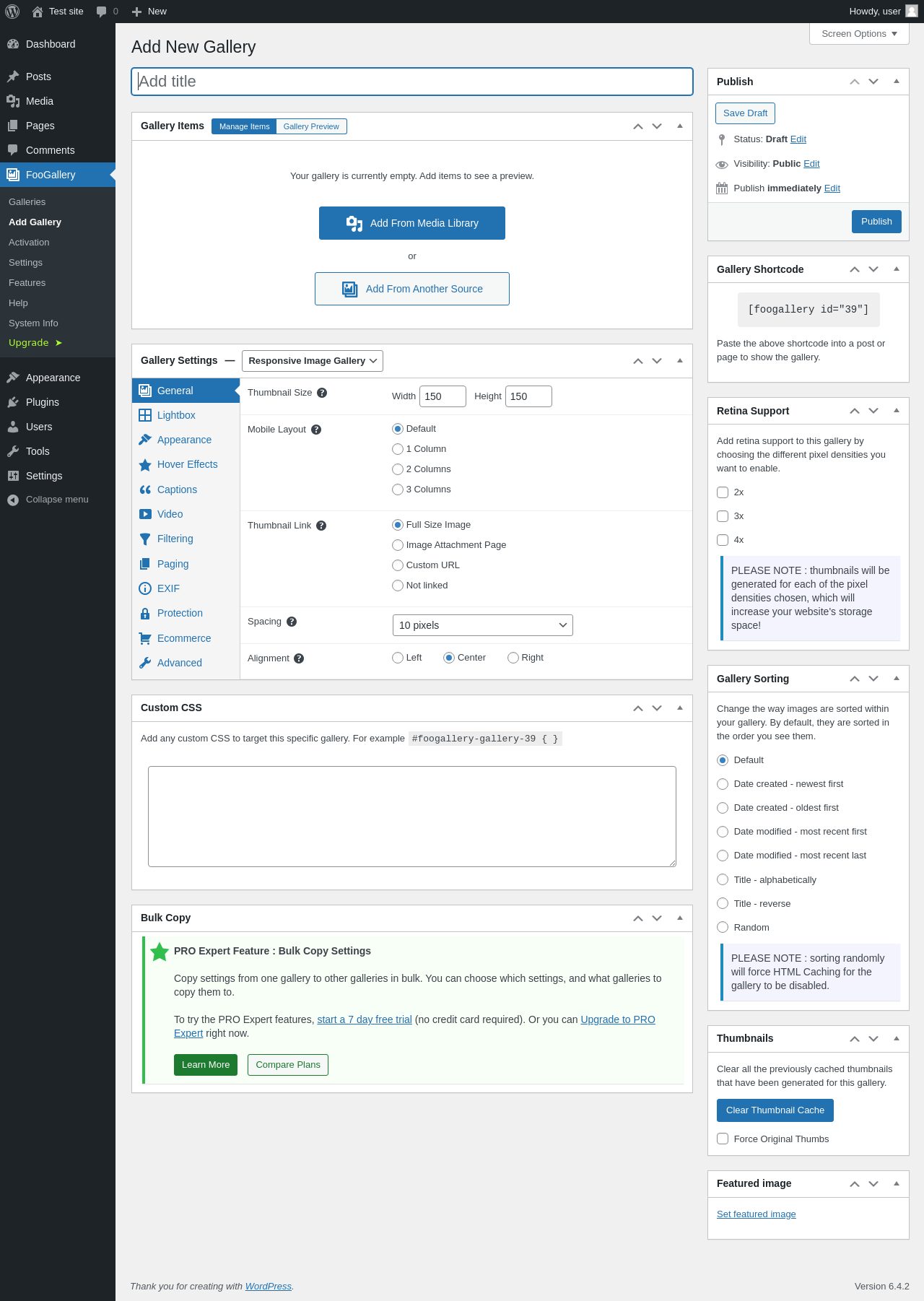The height and width of the screenshot is (1301, 924).
Task: Enable 2x retina support
Action: click(x=723, y=492)
